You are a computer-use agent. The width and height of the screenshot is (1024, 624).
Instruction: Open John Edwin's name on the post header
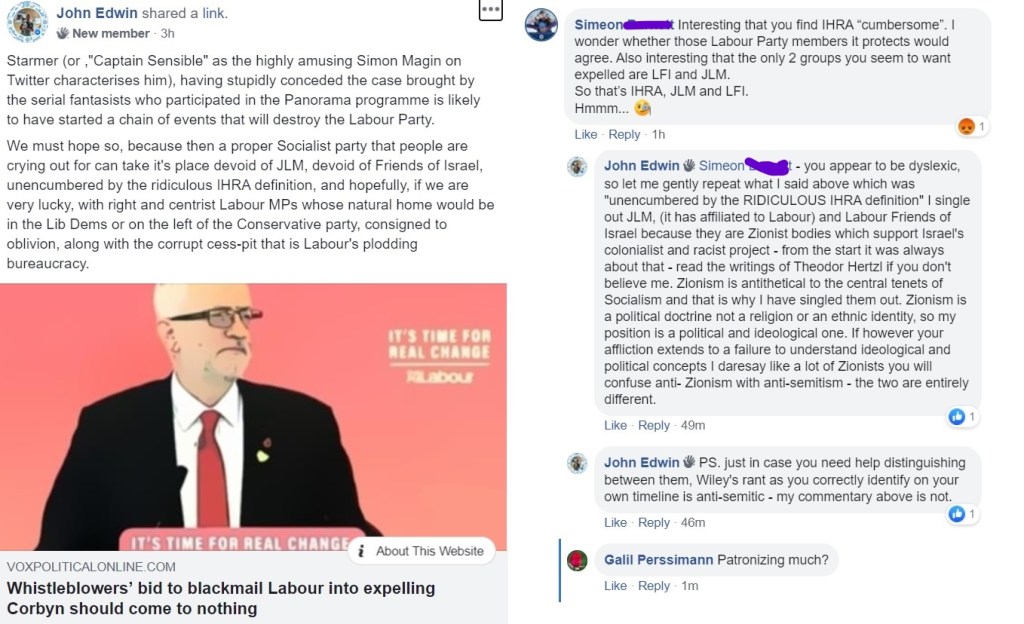(97, 13)
